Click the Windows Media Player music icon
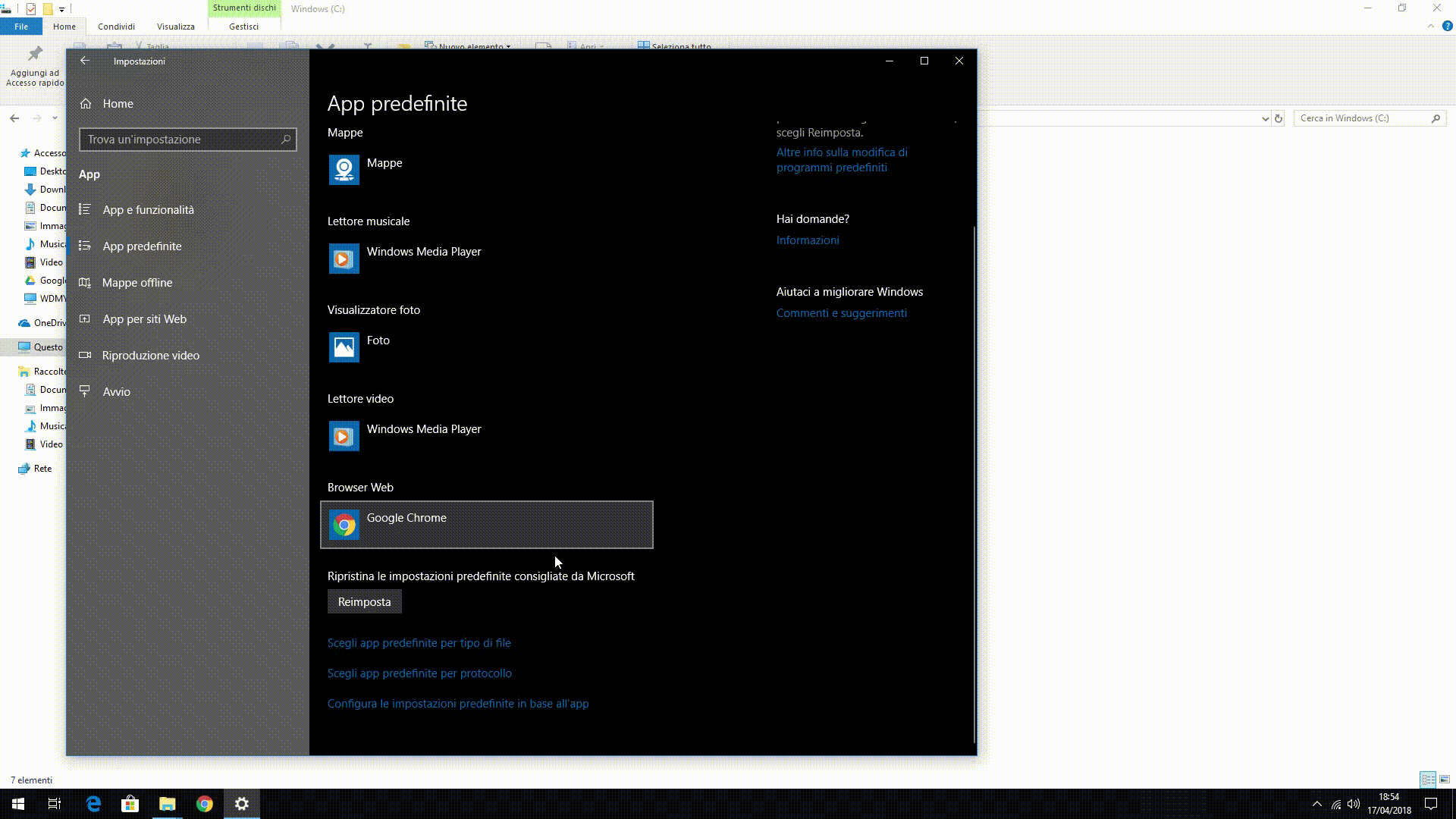This screenshot has height=819, width=1456. coord(343,259)
